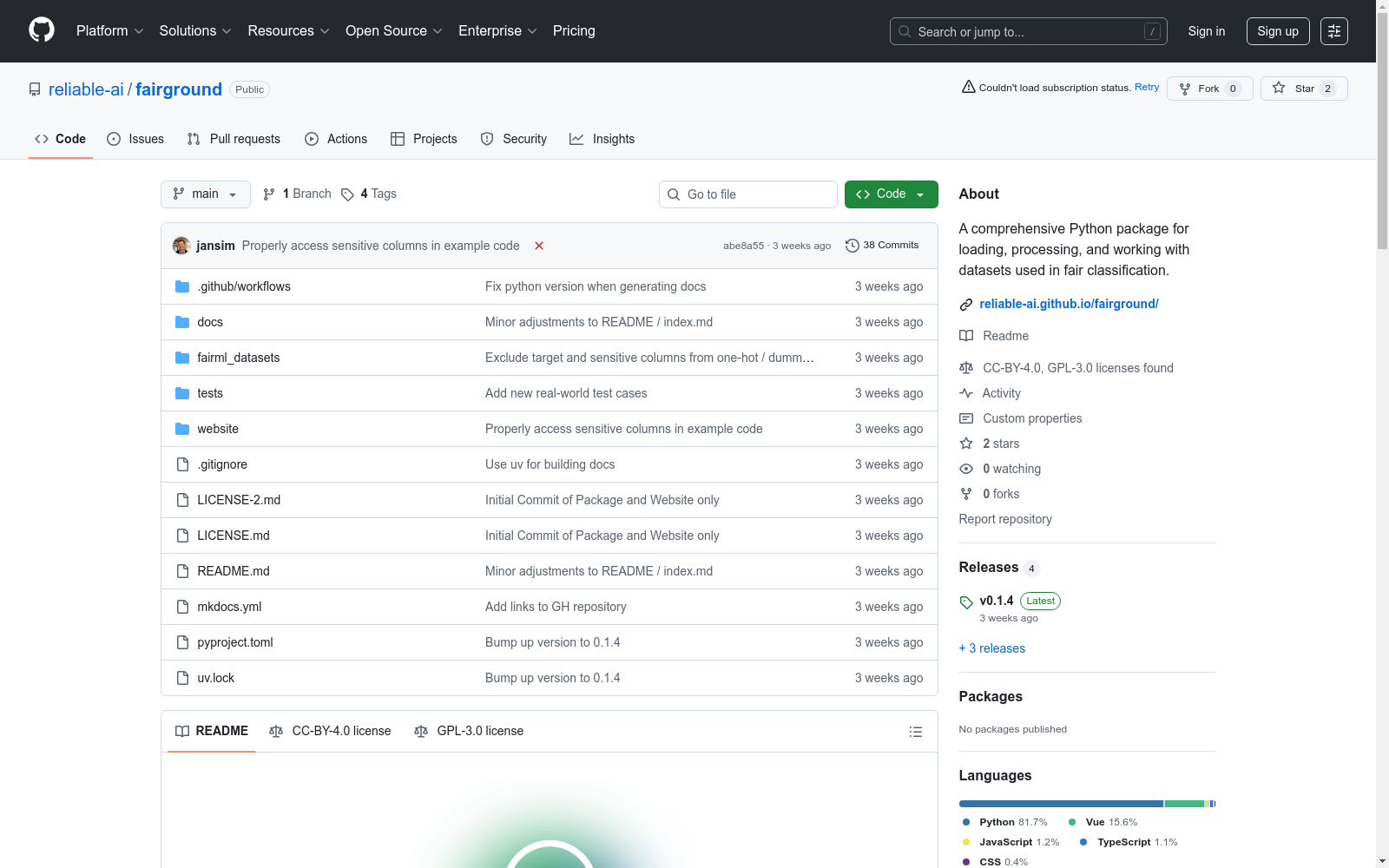Focus the Search or jump to field

[1029, 31]
